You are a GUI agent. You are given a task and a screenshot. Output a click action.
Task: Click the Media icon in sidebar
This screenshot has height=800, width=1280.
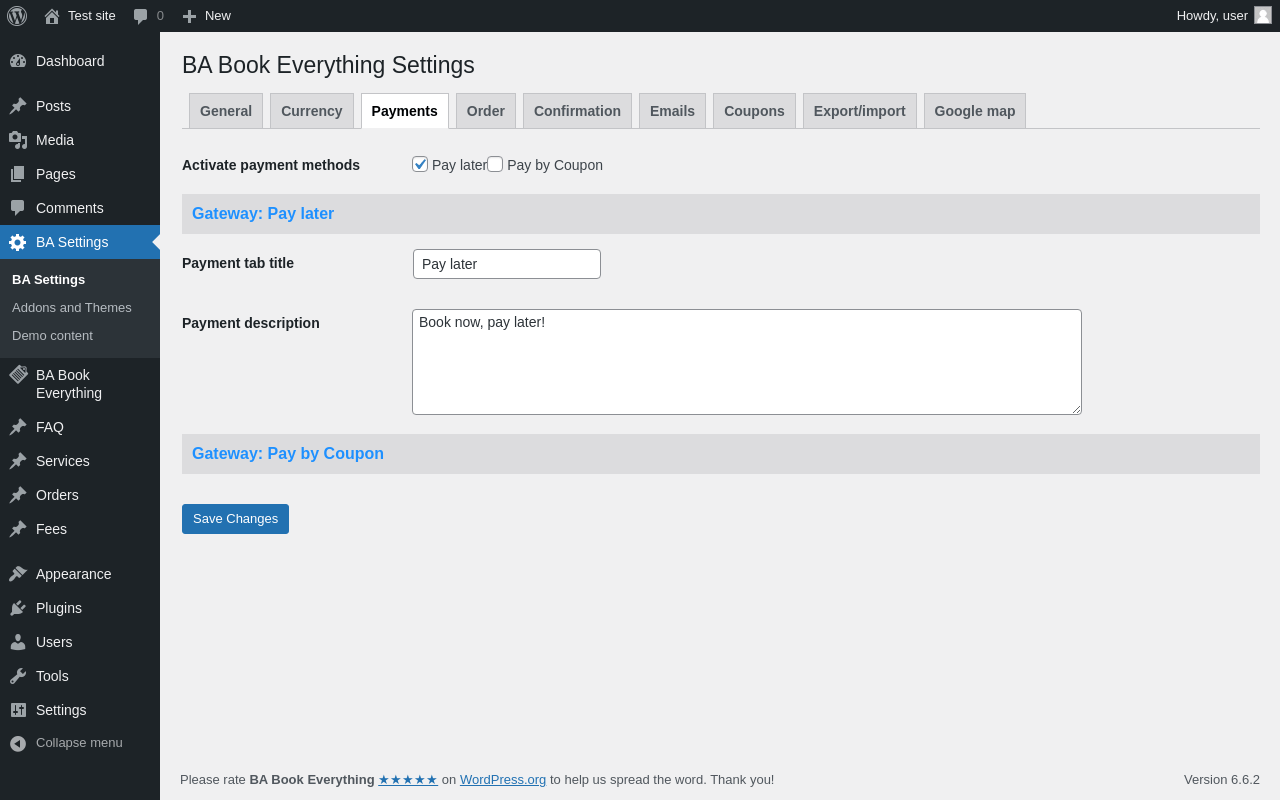(18, 140)
